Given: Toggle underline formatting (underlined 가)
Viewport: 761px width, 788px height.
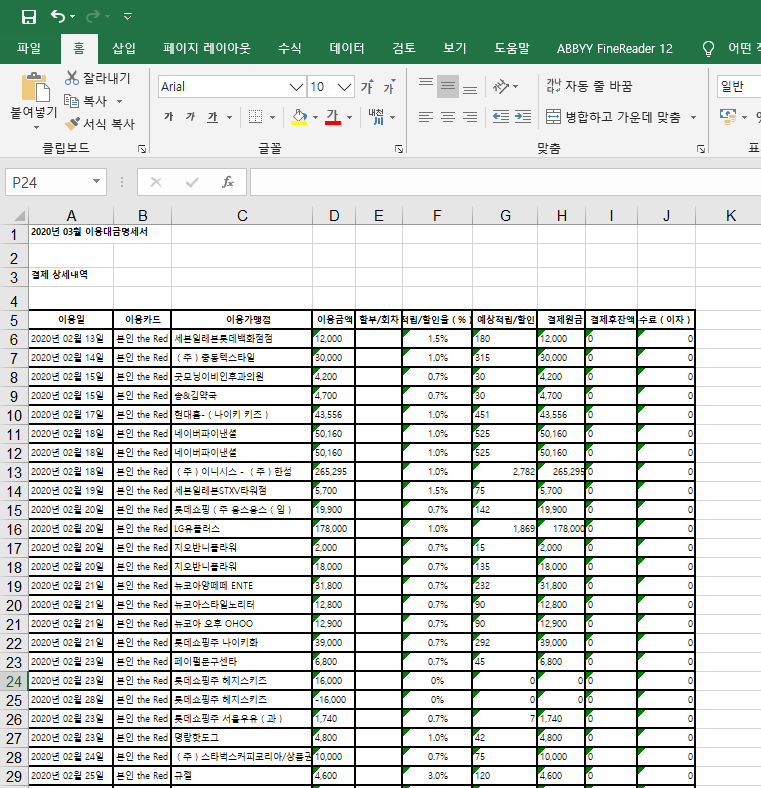Looking at the screenshot, I should (213, 117).
